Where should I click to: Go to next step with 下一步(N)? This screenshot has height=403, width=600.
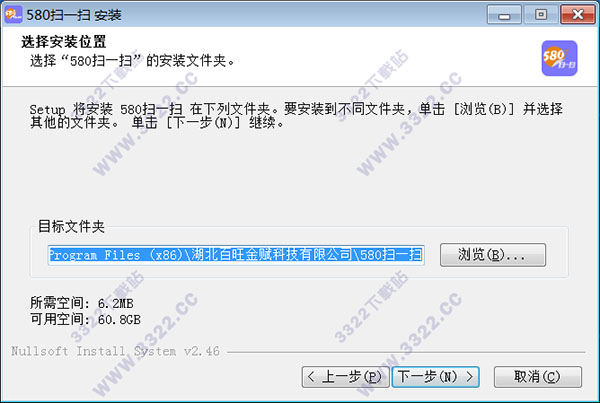pyautogui.click(x=435, y=377)
